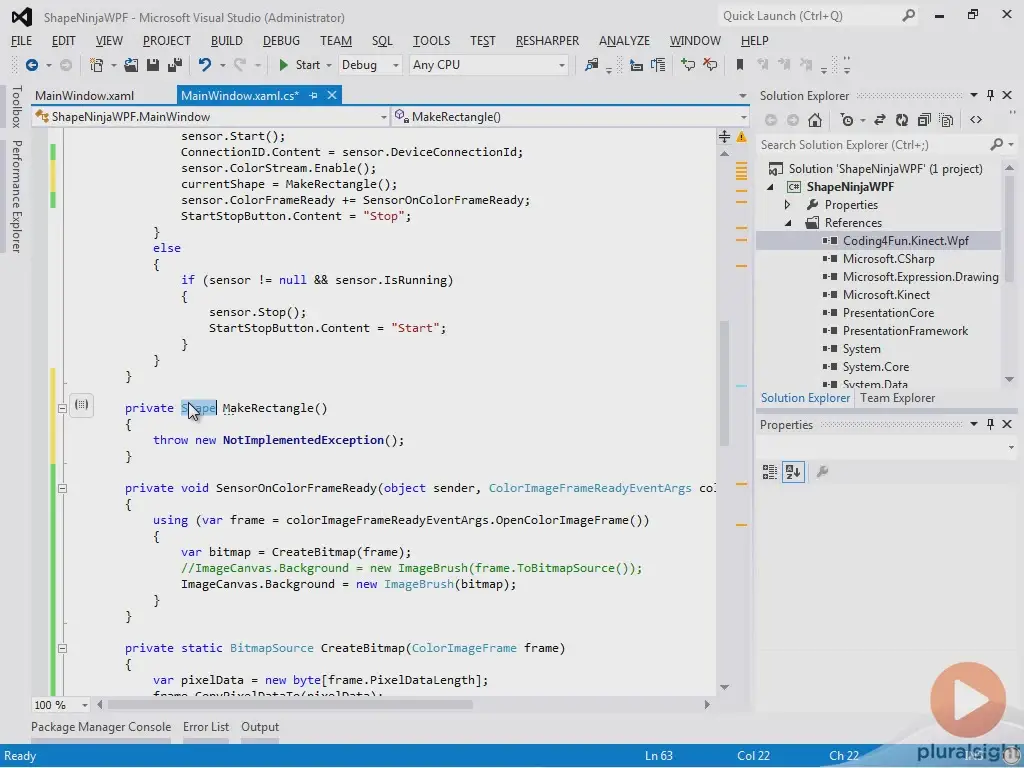Open the RESHARPER menu
This screenshot has width=1024, height=768.
(547, 40)
